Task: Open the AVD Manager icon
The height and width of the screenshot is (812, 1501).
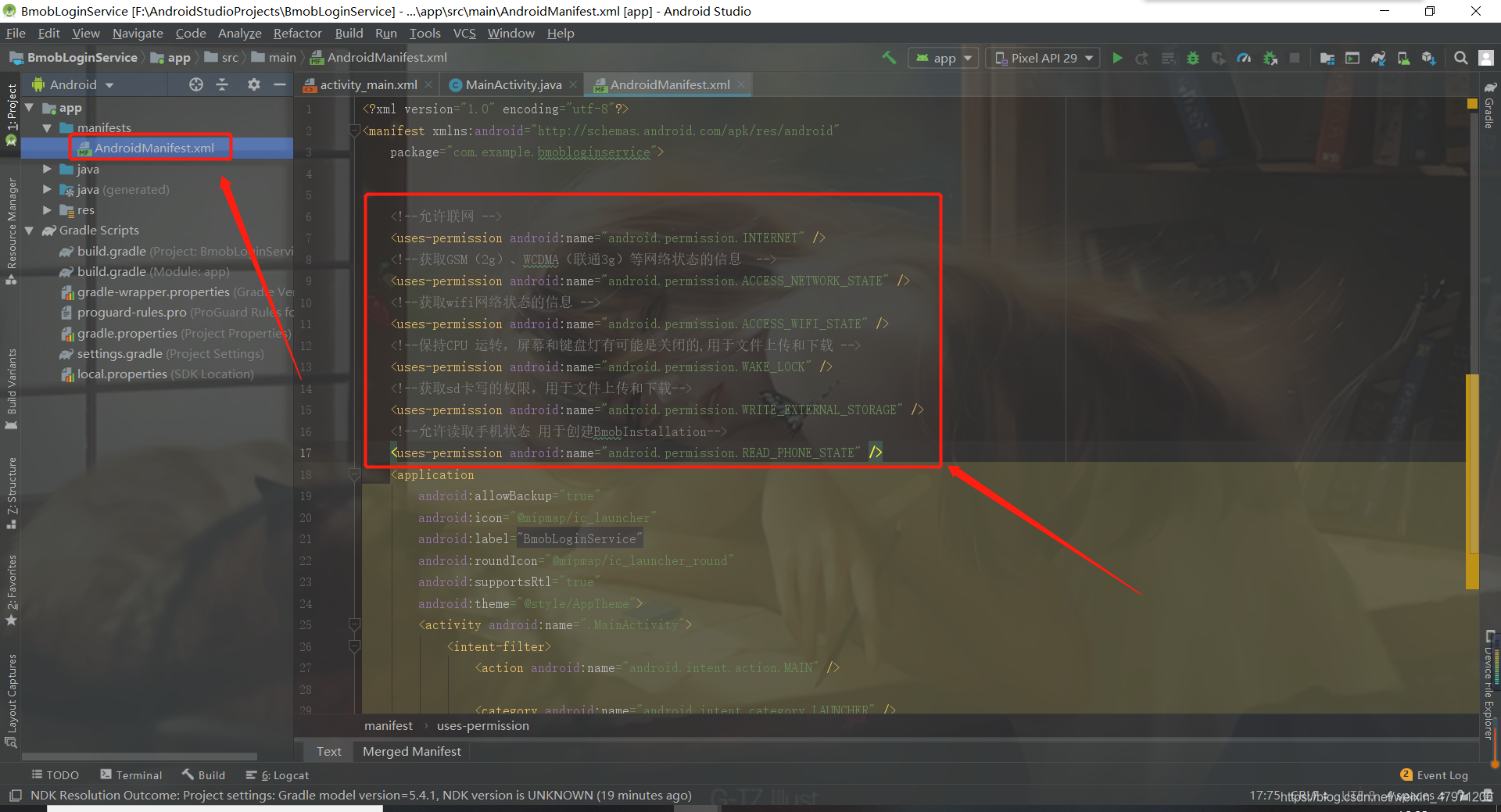Action: (1404, 58)
